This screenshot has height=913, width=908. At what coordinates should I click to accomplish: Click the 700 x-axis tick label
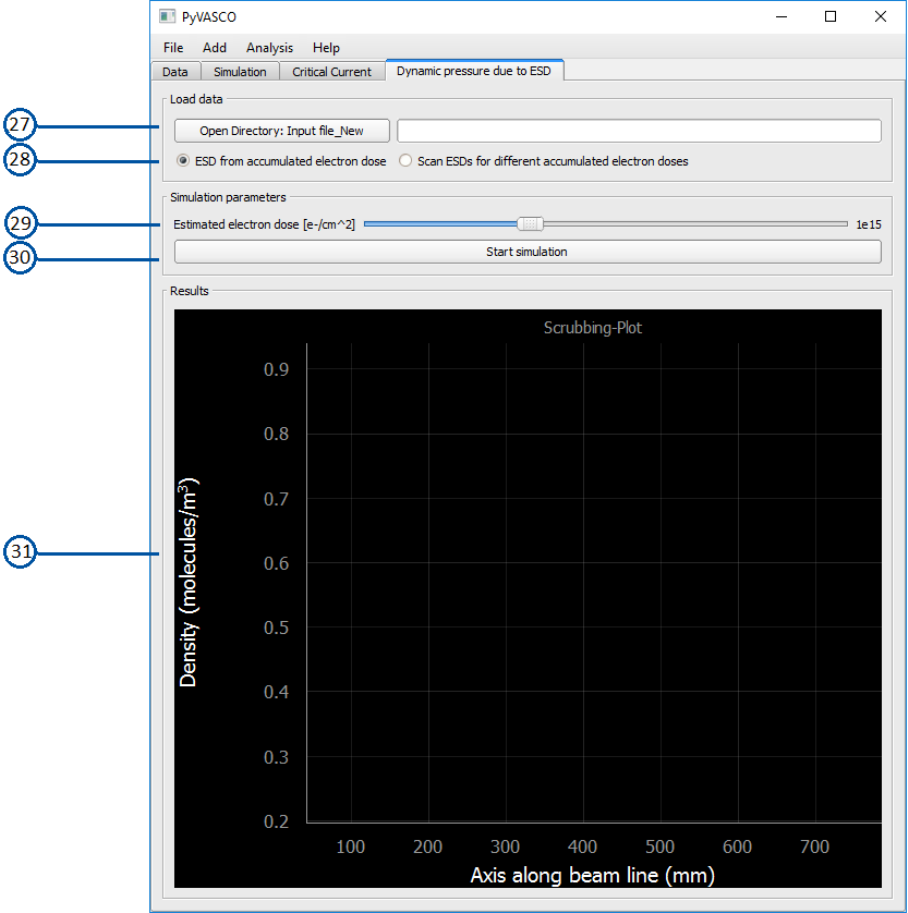tap(814, 847)
